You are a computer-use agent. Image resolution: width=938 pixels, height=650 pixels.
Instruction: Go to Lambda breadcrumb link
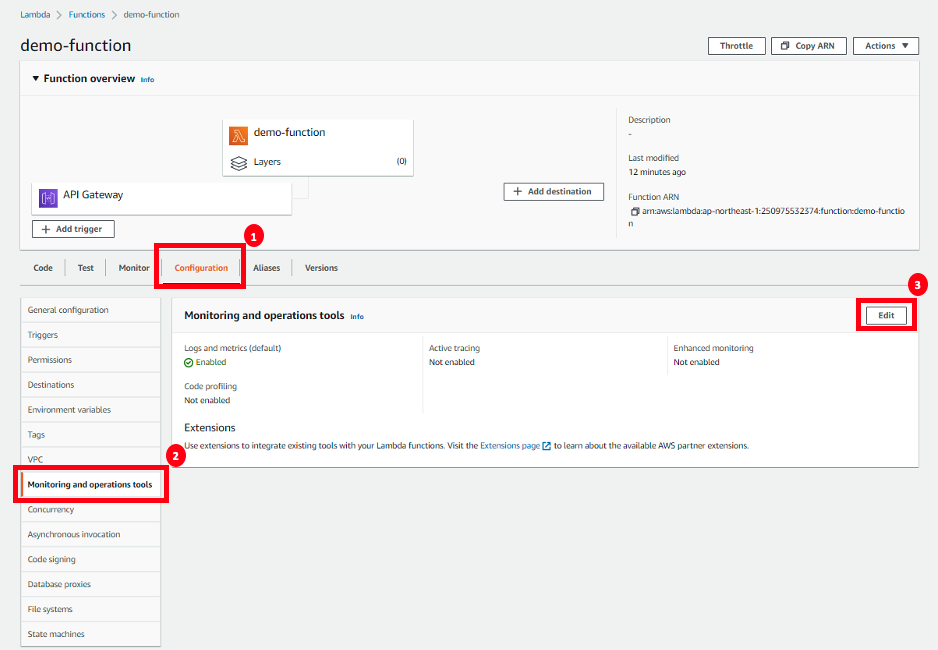(x=35, y=15)
